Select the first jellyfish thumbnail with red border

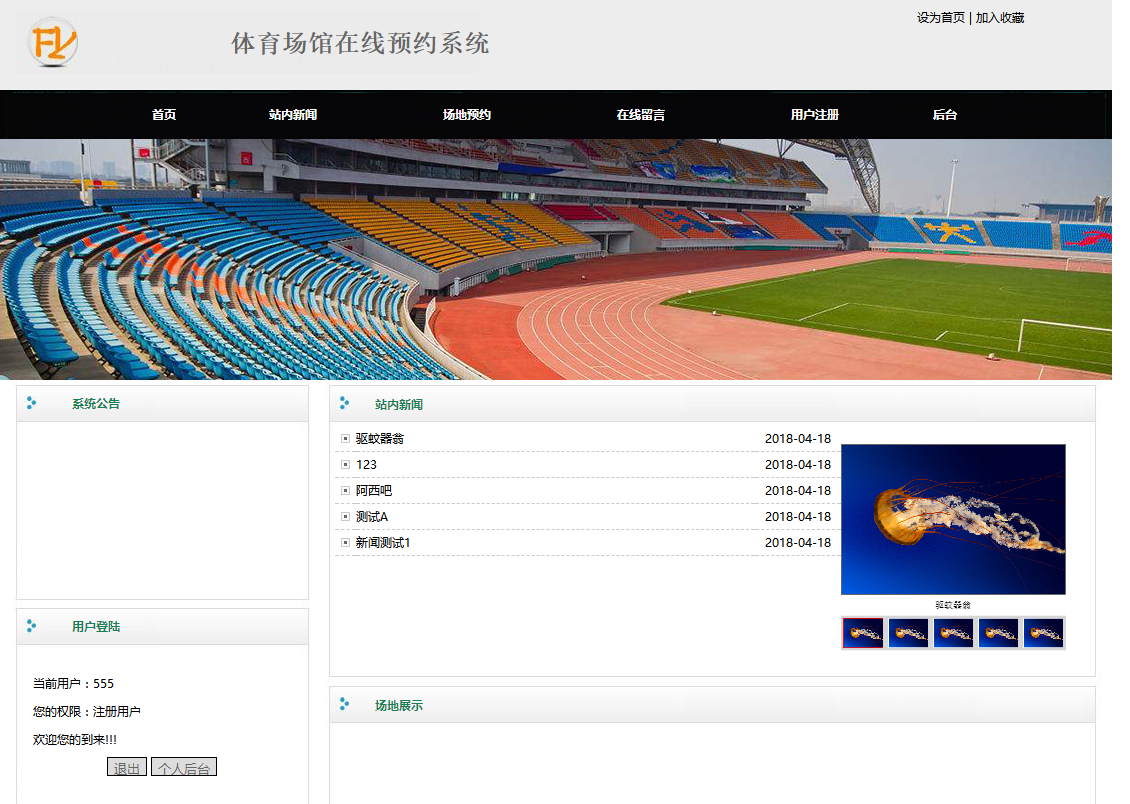pos(863,633)
